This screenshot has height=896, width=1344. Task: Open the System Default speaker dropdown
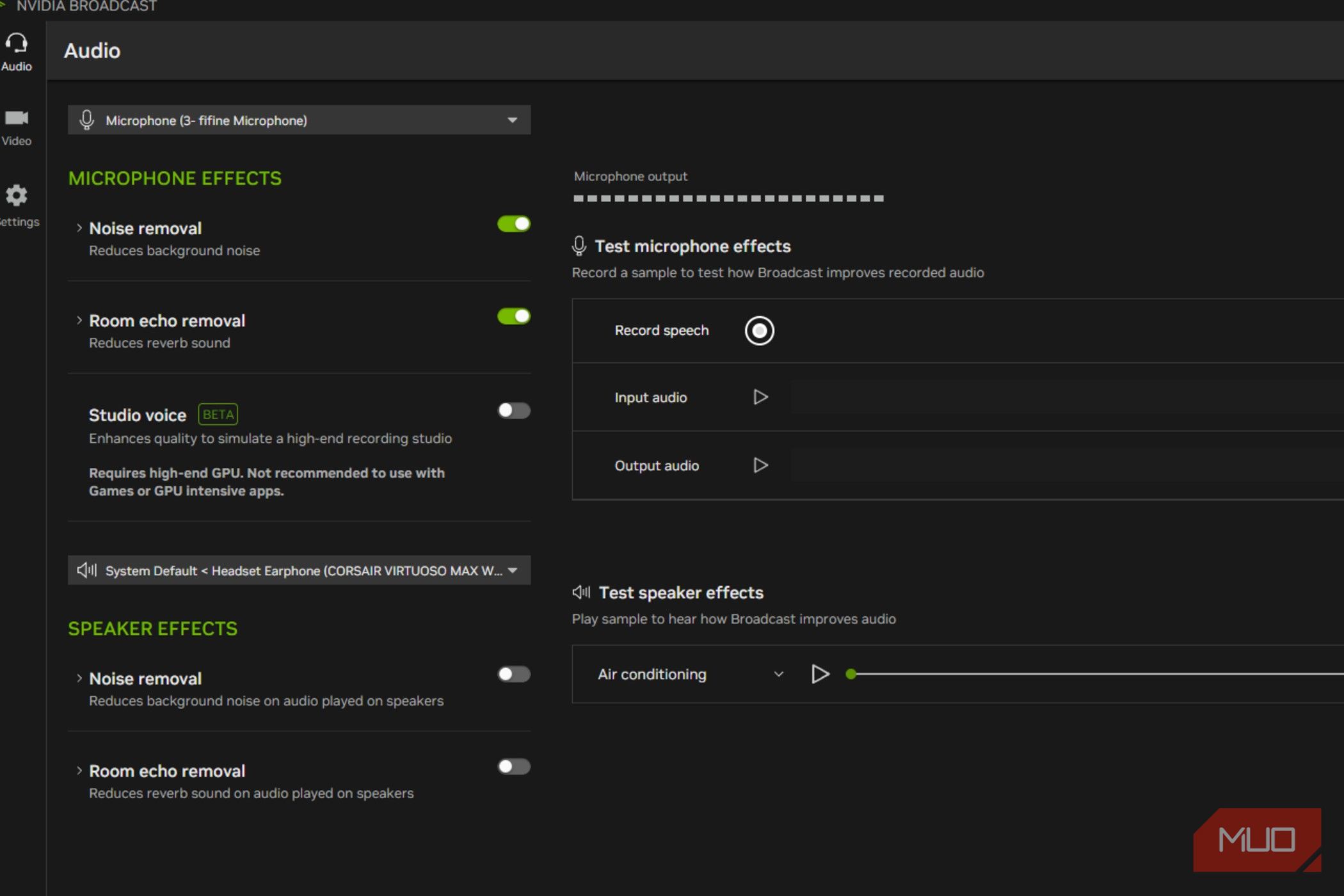point(512,570)
